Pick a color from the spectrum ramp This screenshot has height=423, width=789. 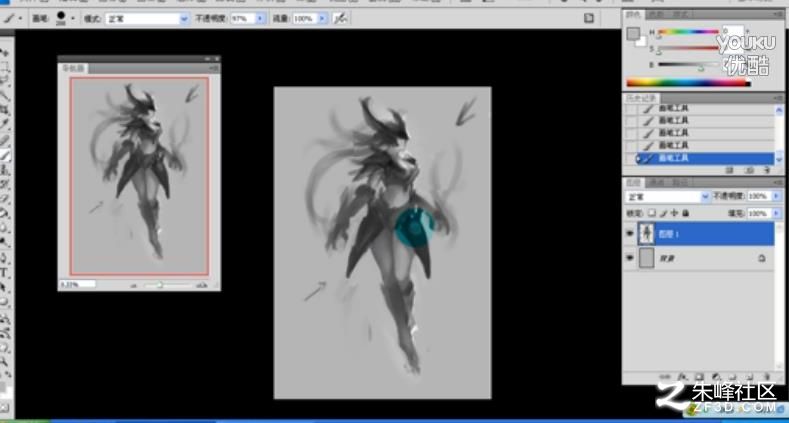[688, 83]
